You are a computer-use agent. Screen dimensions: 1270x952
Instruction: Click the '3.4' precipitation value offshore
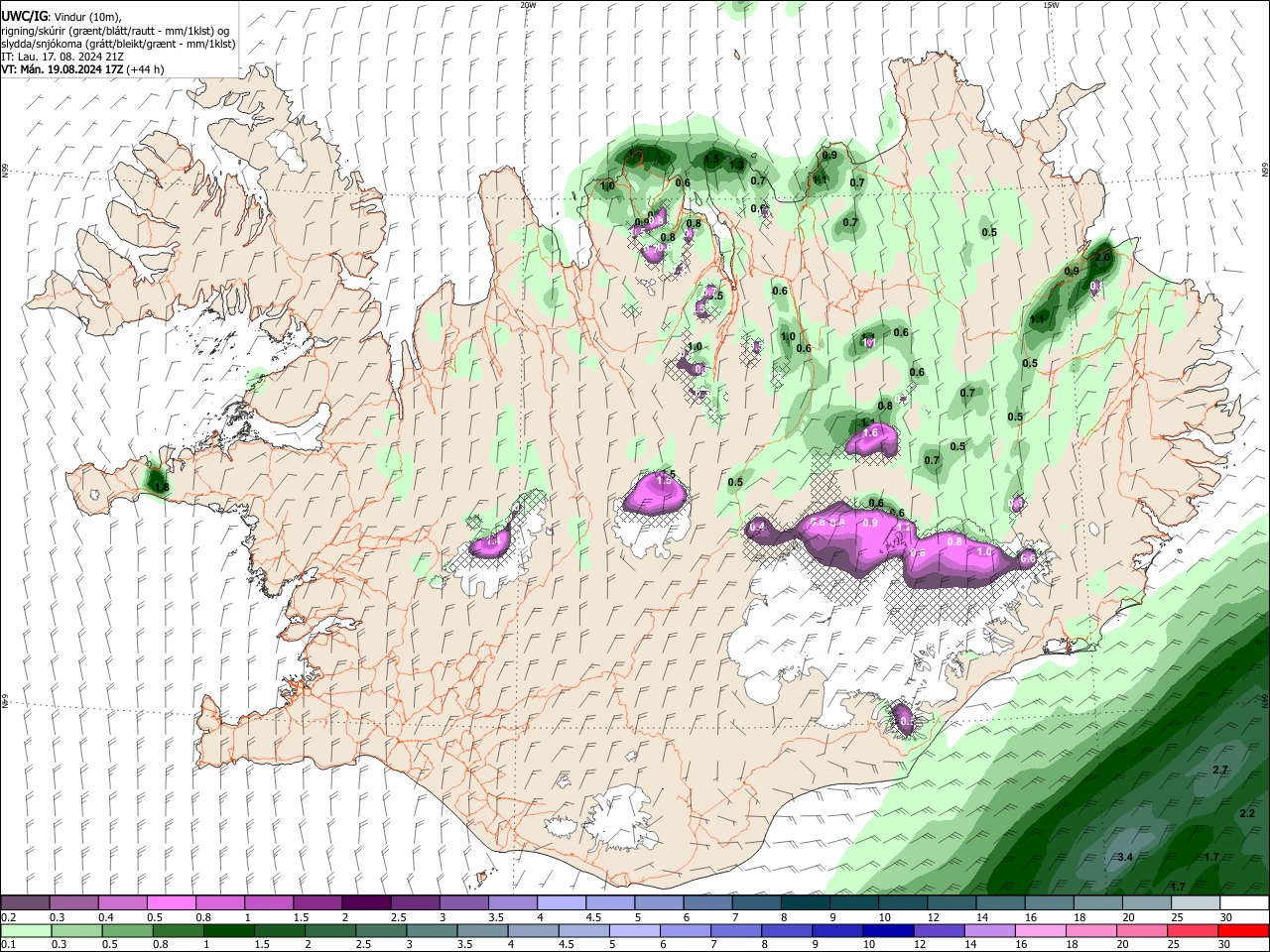click(1125, 857)
